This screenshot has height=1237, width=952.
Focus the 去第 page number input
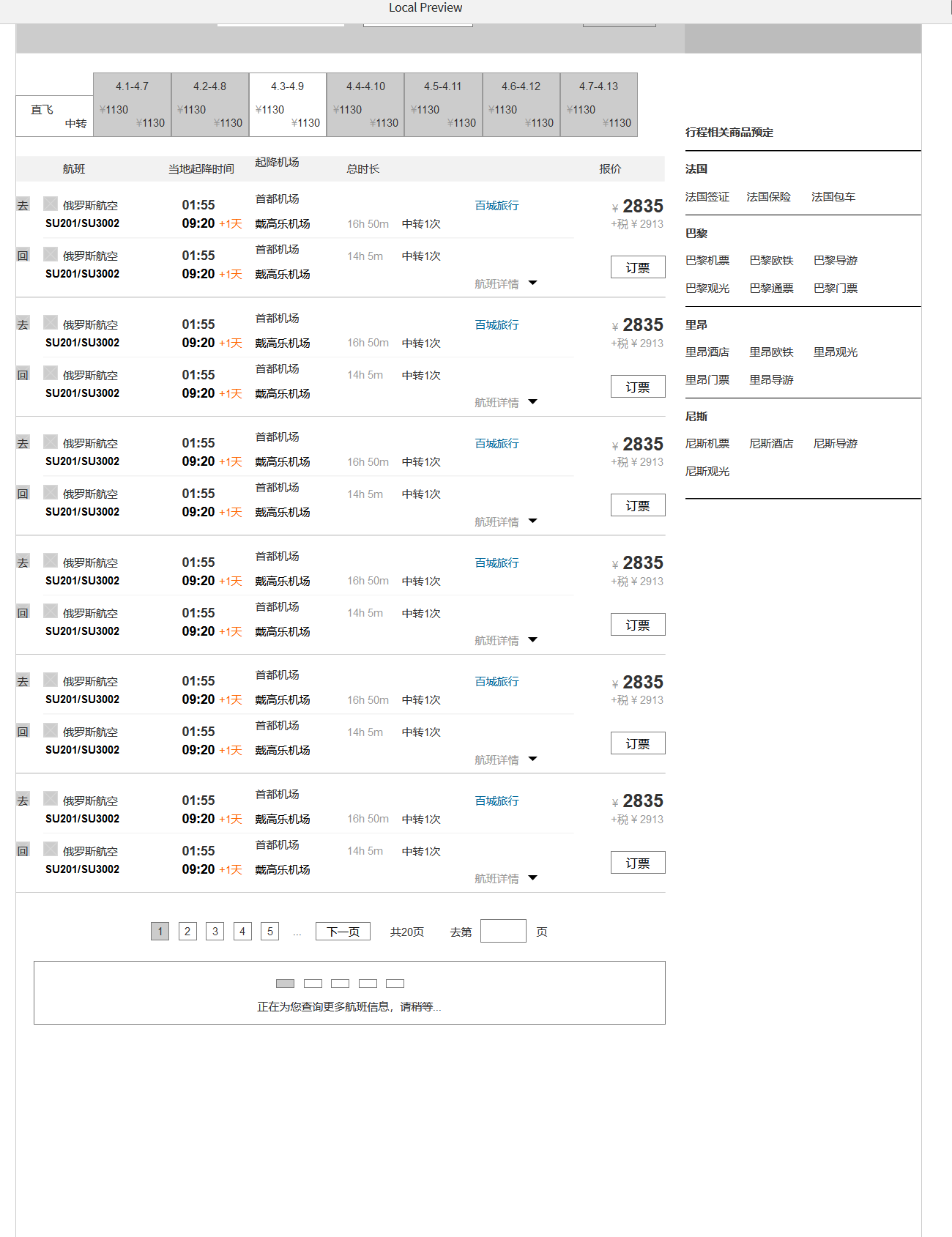[503, 931]
